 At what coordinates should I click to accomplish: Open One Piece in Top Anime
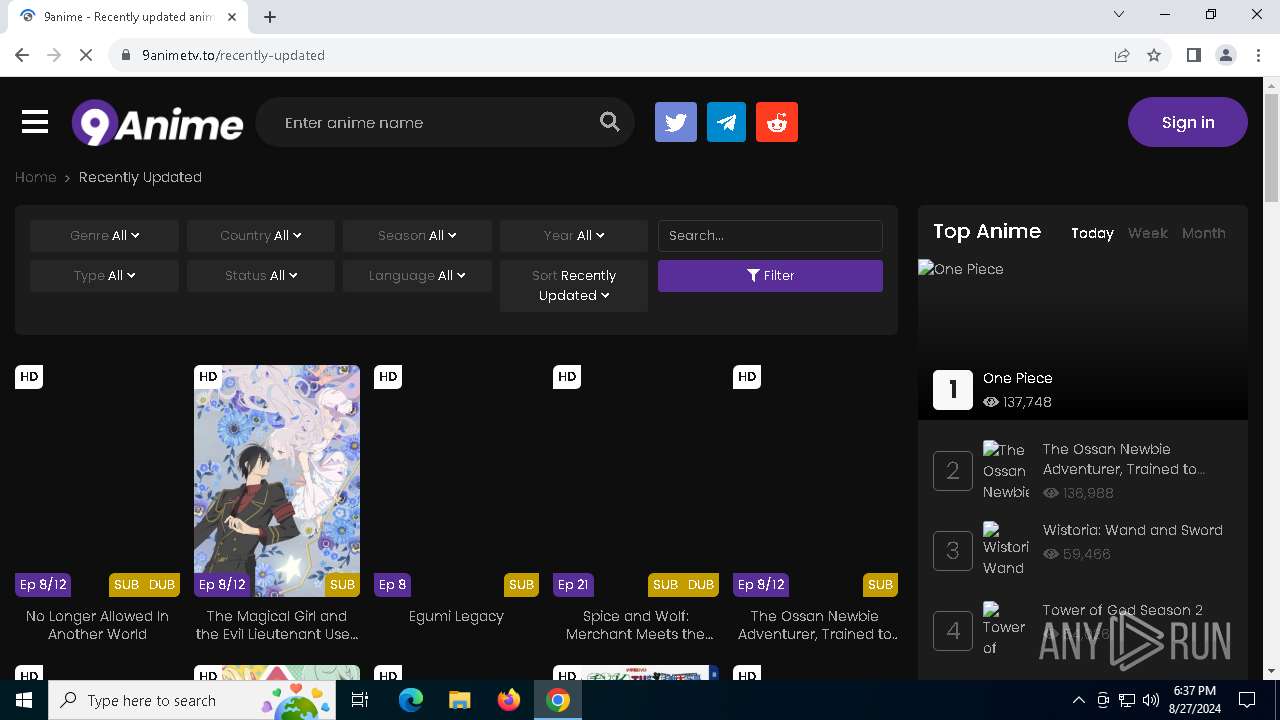pos(1017,378)
